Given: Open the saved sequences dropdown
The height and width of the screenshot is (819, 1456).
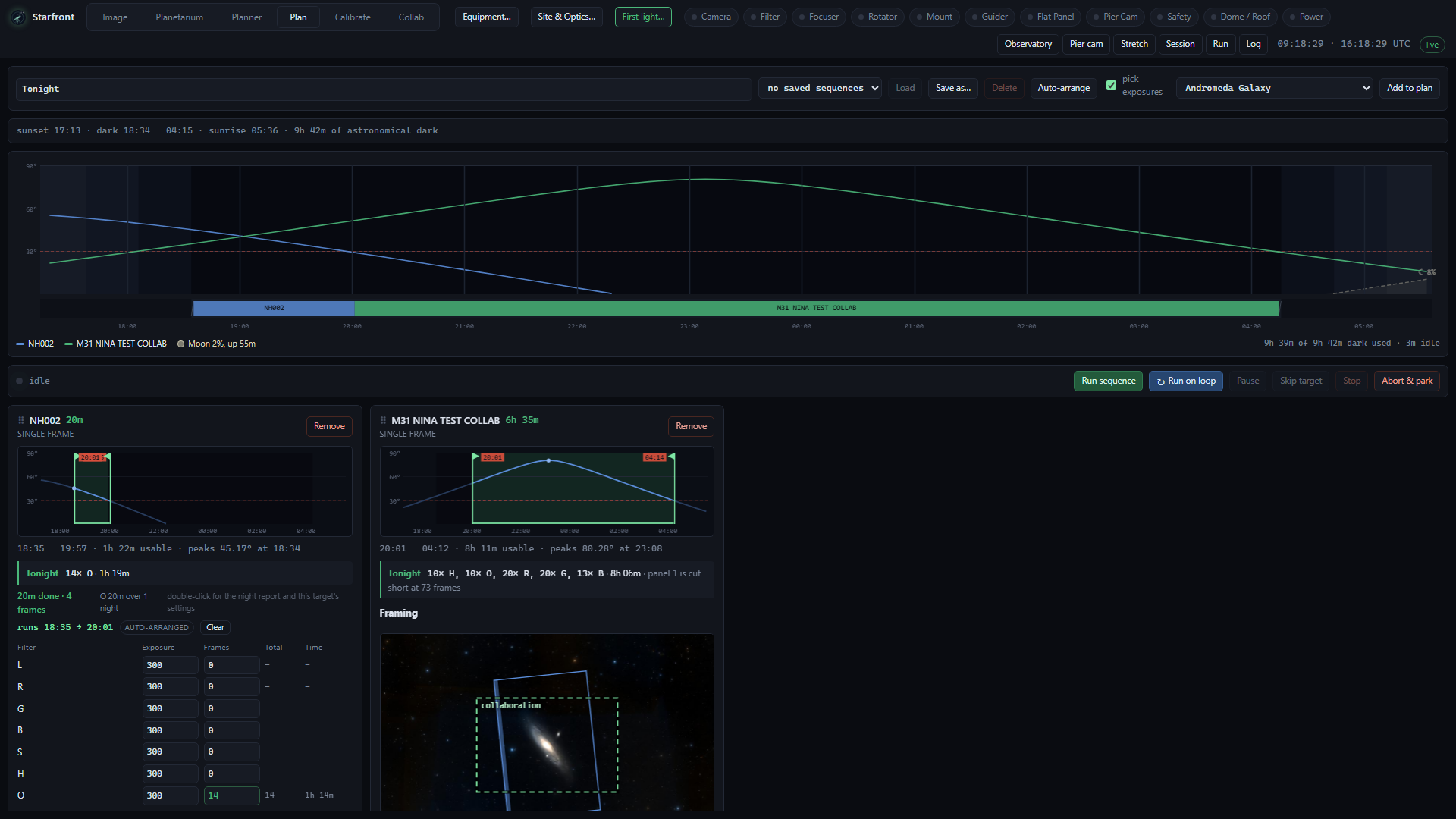Looking at the screenshot, I should [820, 88].
